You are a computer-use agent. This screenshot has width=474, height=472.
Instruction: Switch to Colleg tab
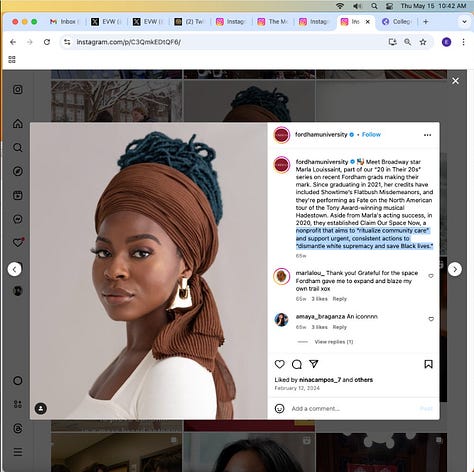396,22
